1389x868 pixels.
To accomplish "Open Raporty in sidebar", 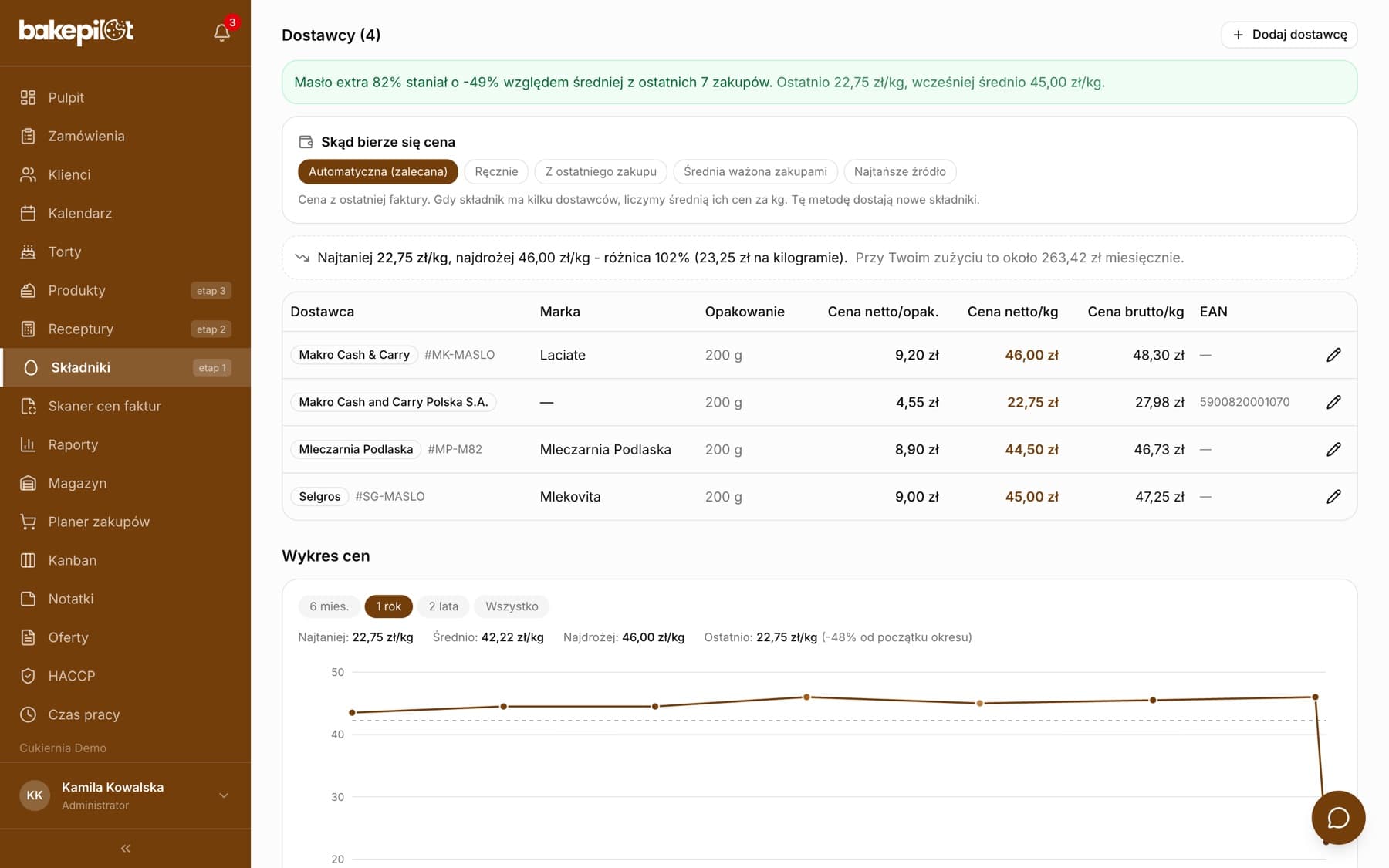I will point(125,444).
